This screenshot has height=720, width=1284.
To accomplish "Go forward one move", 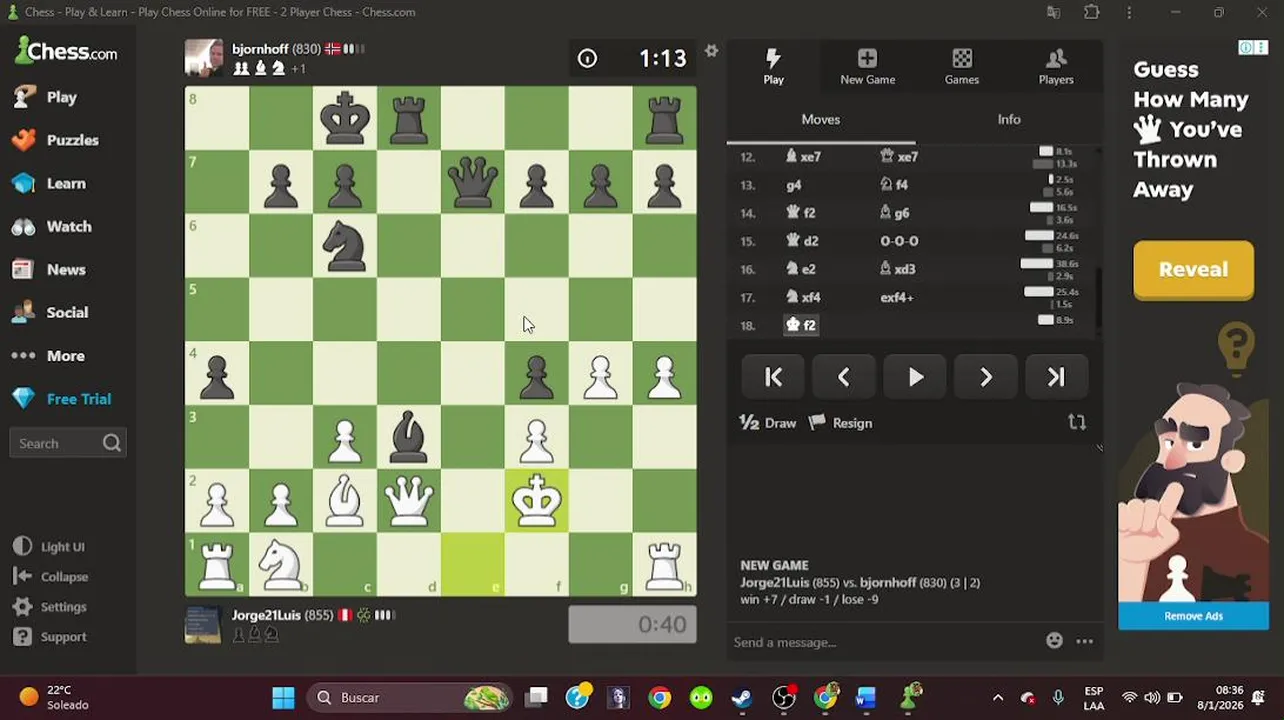I will tap(986, 377).
